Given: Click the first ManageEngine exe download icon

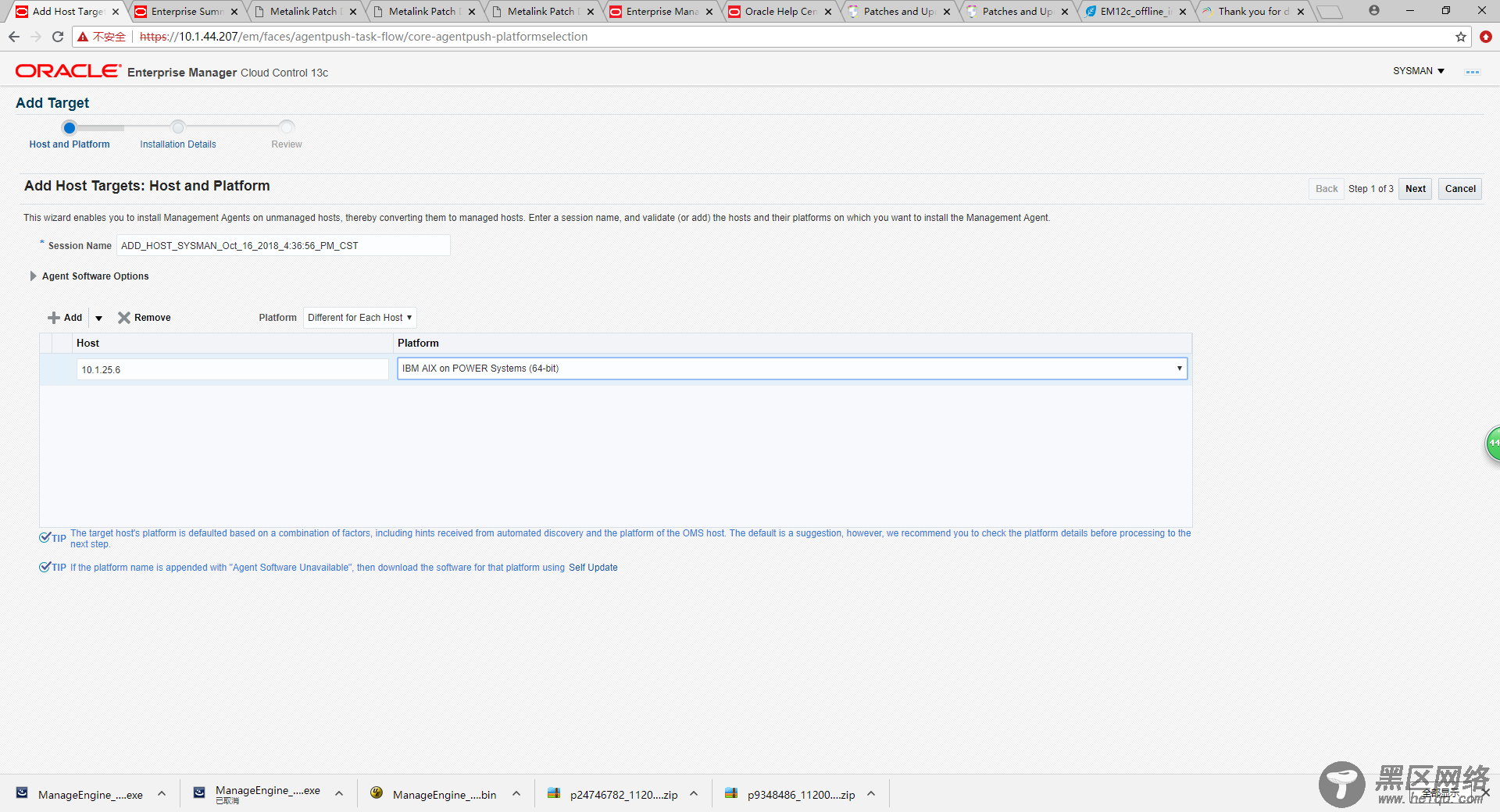Looking at the screenshot, I should click(x=22, y=793).
